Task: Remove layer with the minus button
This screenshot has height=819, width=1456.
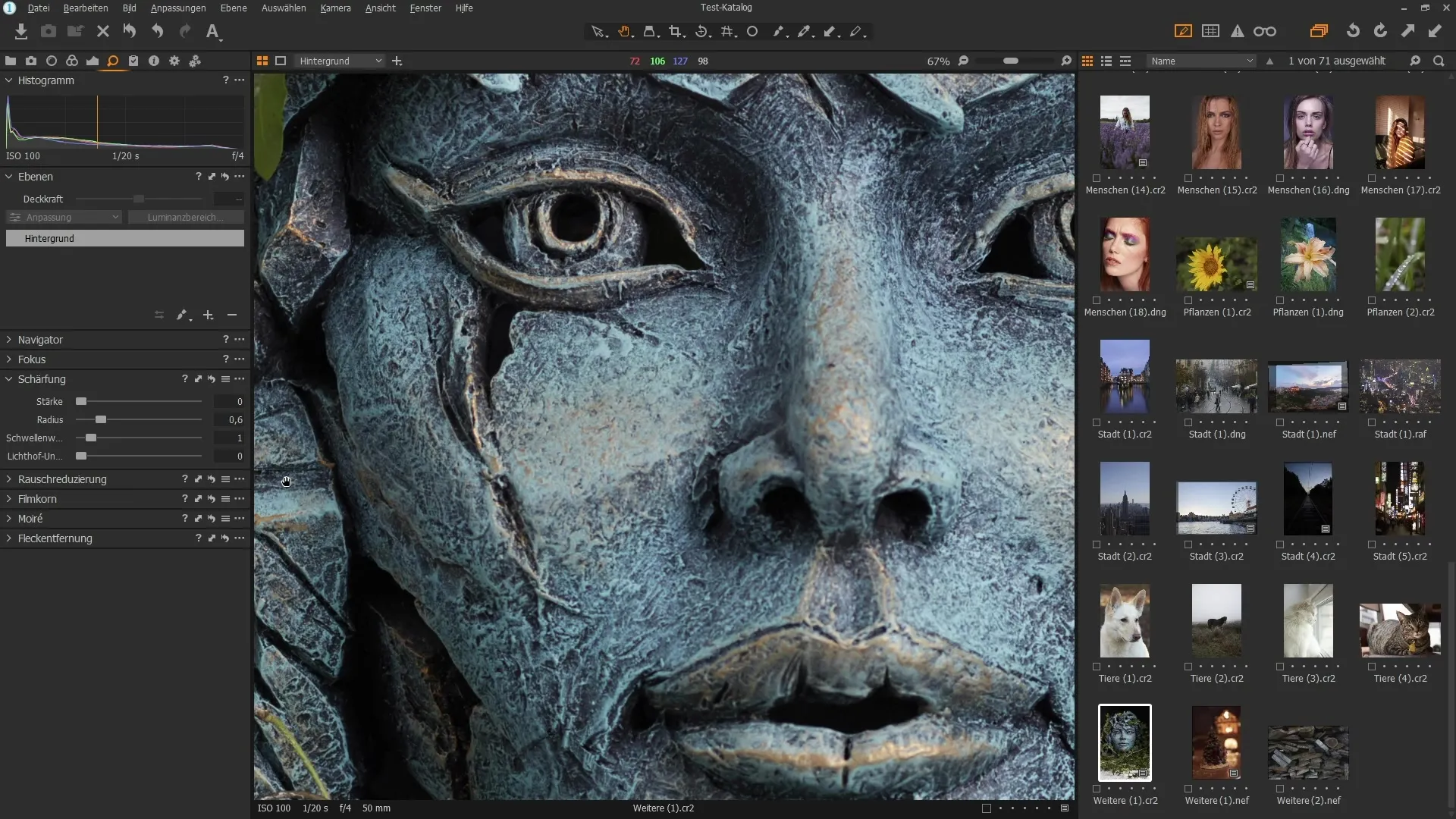Action: 232,315
